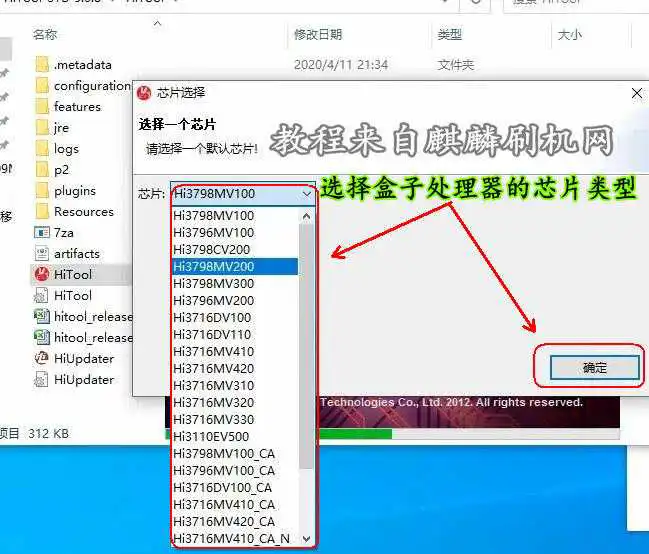Screen dimensions: 649x554
Task: Choose Hi3798MV300 from the chip list
Action: point(235,284)
